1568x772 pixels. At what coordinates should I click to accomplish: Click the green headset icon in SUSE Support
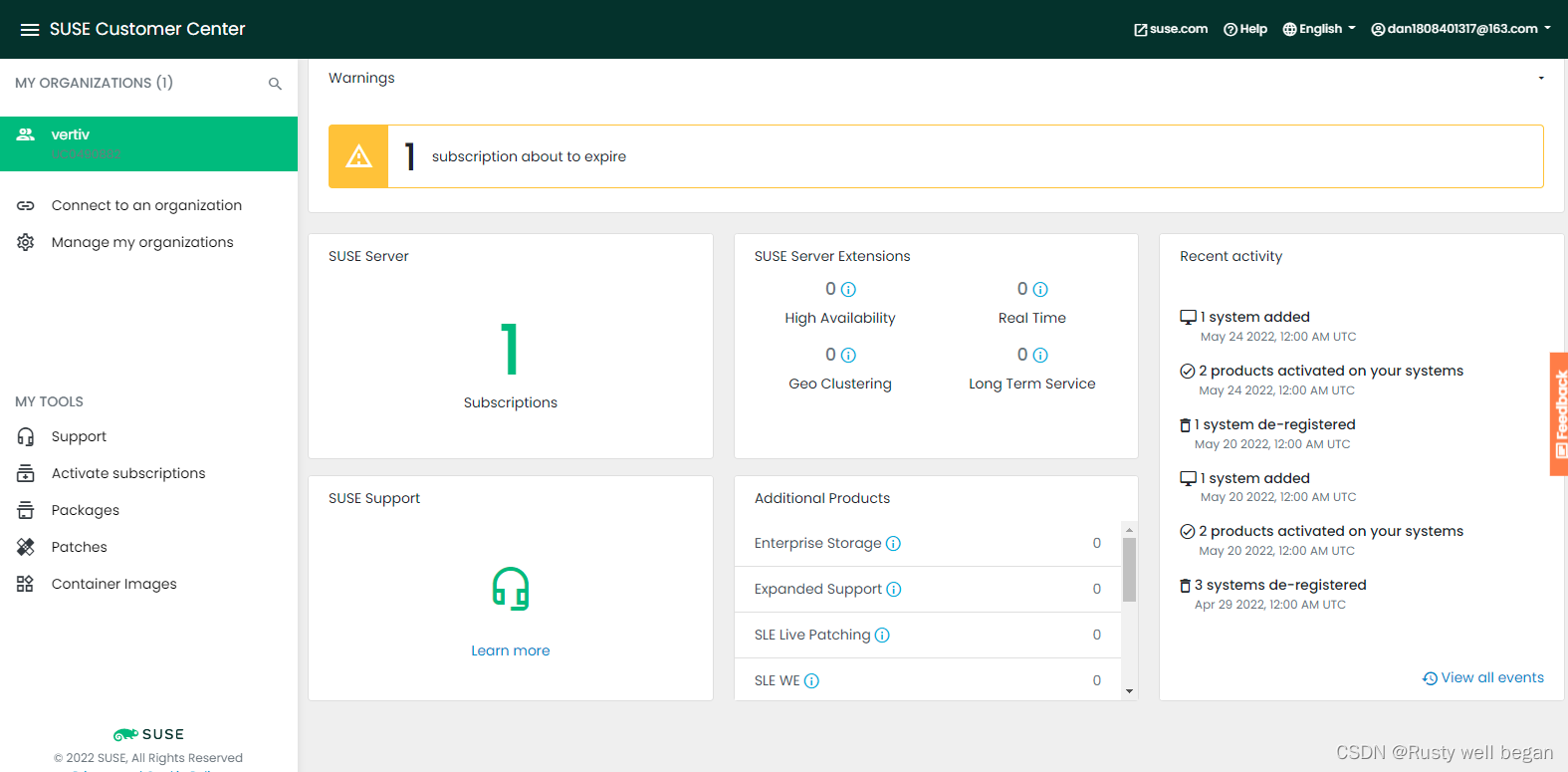(511, 589)
